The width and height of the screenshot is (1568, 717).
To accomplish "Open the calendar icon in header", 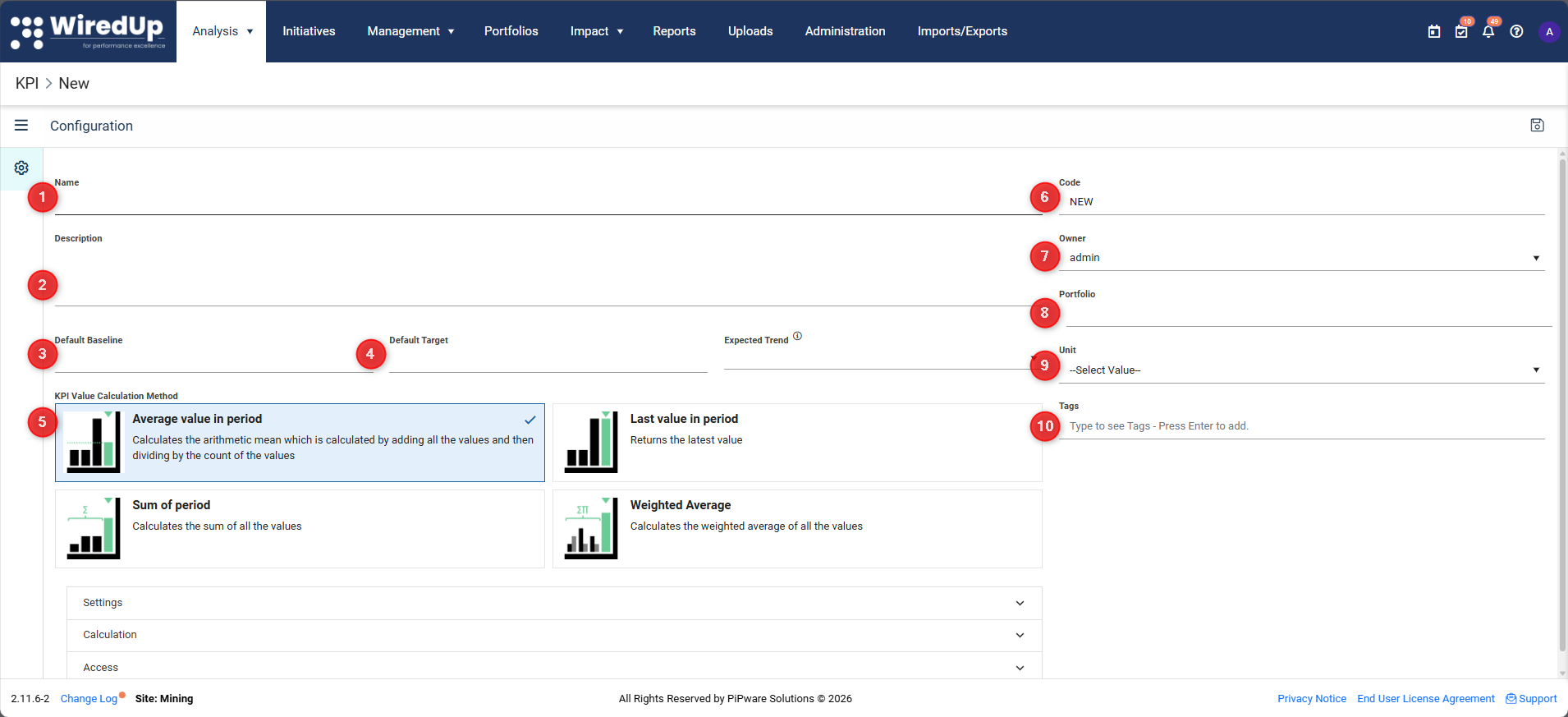I will [1434, 31].
